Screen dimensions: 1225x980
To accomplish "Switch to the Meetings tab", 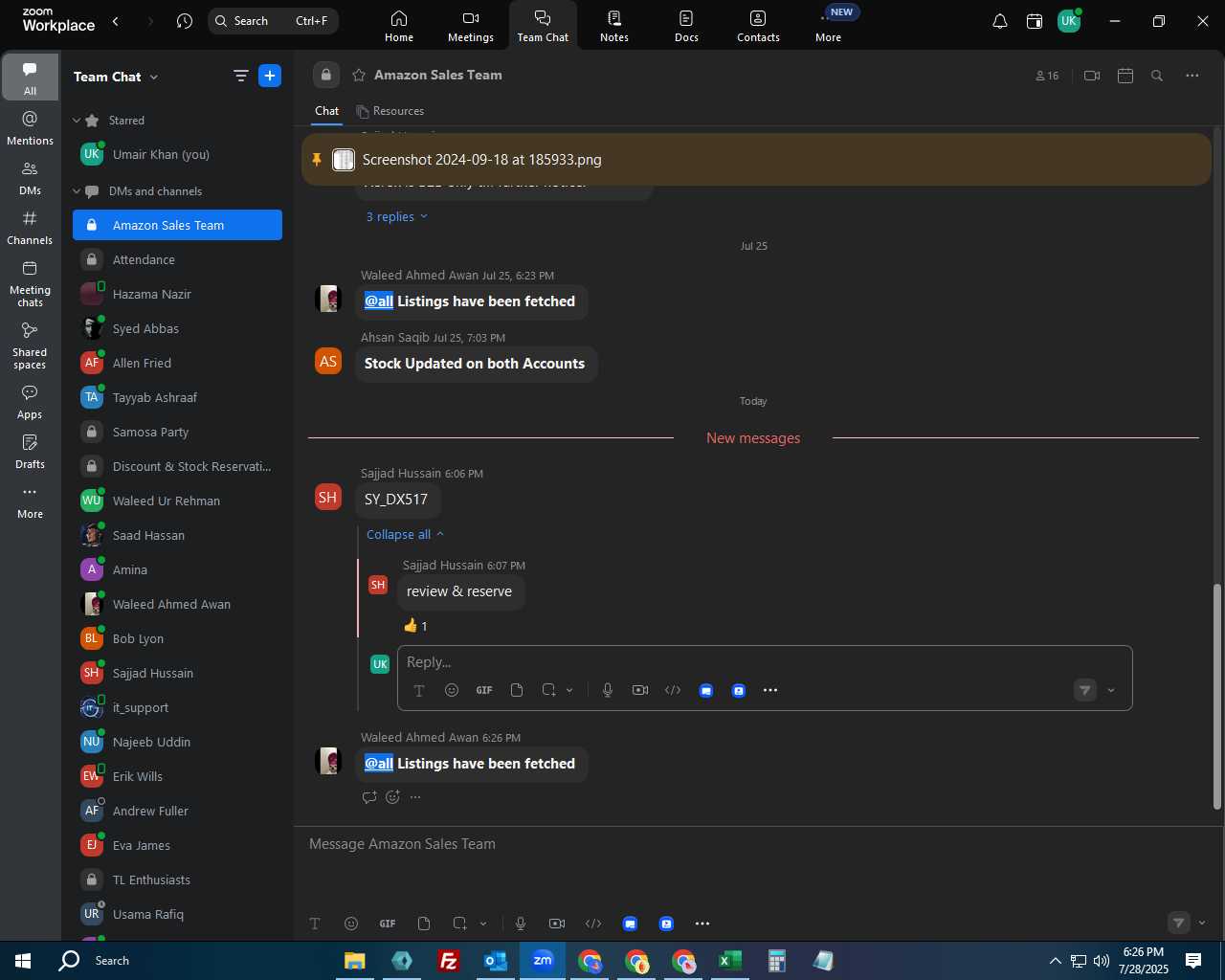I will (x=471, y=26).
